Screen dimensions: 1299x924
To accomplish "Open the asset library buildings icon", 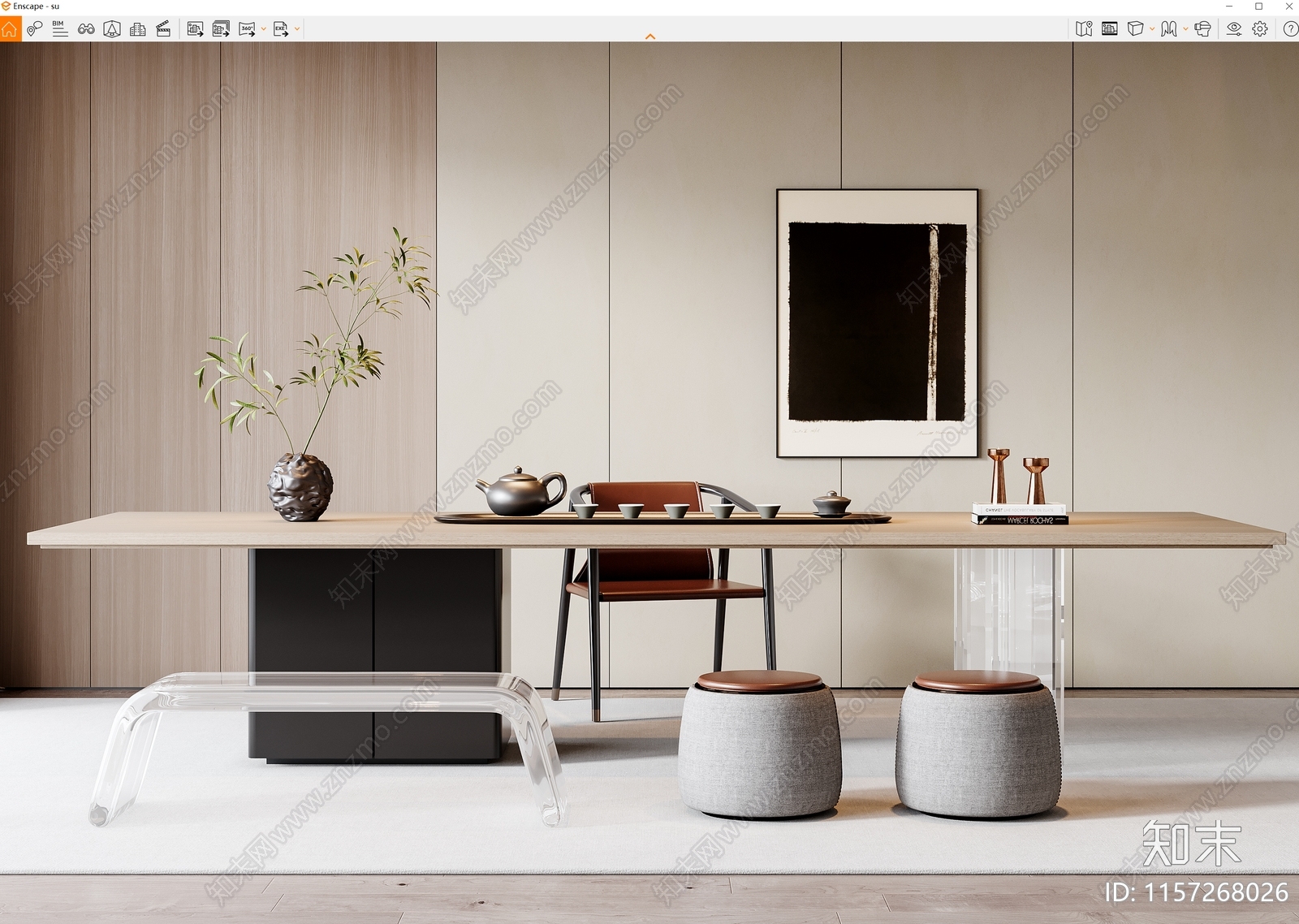I will [x=138, y=29].
